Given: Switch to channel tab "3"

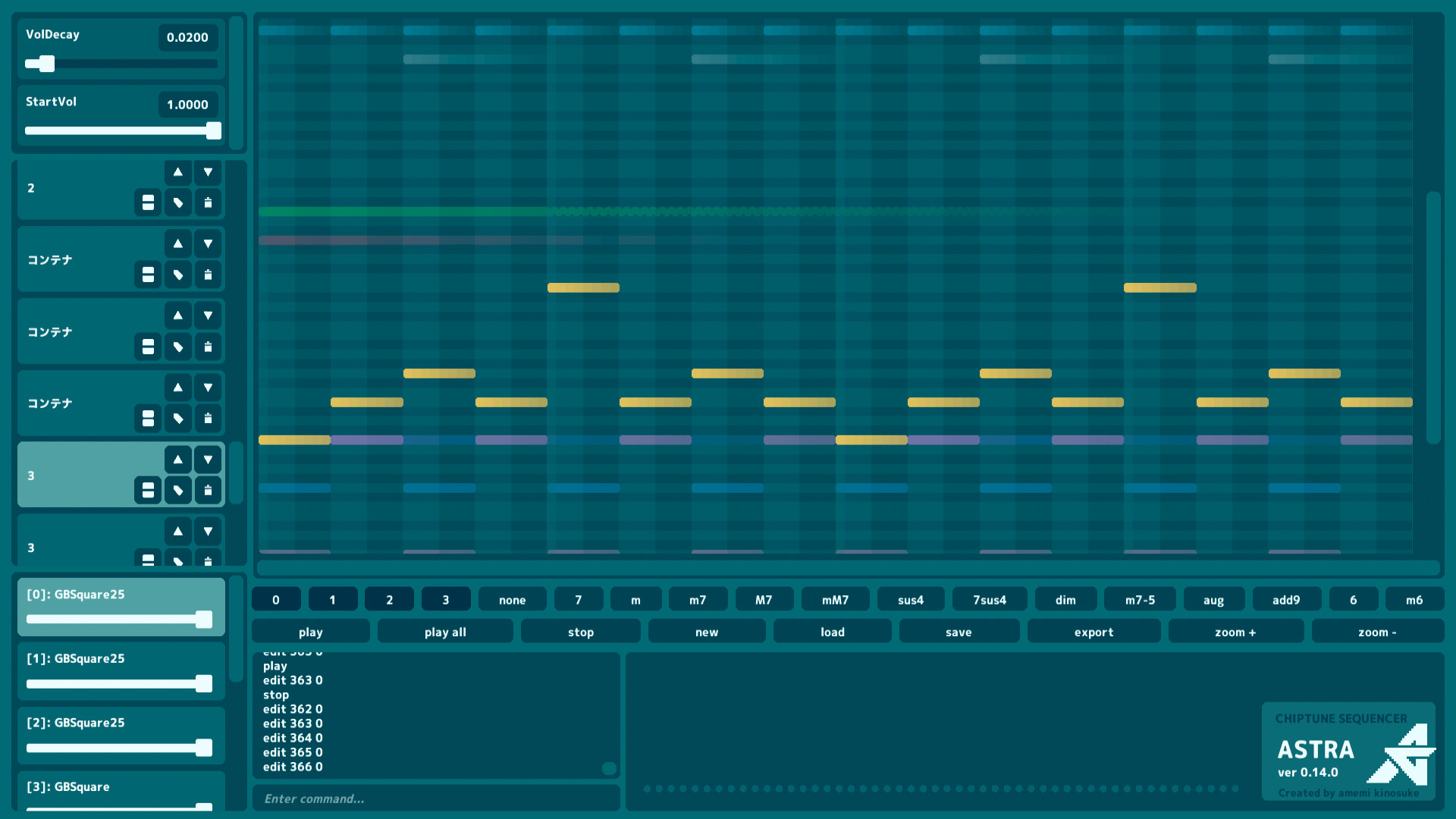Looking at the screenshot, I should [446, 599].
